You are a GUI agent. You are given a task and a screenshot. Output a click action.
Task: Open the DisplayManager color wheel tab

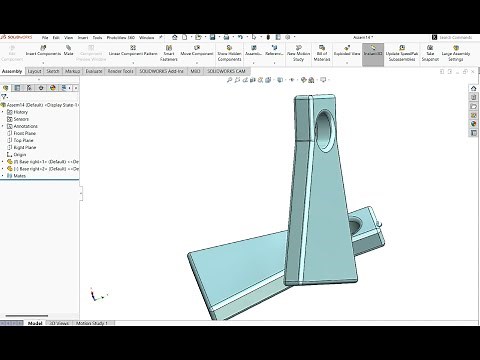pos(53,88)
